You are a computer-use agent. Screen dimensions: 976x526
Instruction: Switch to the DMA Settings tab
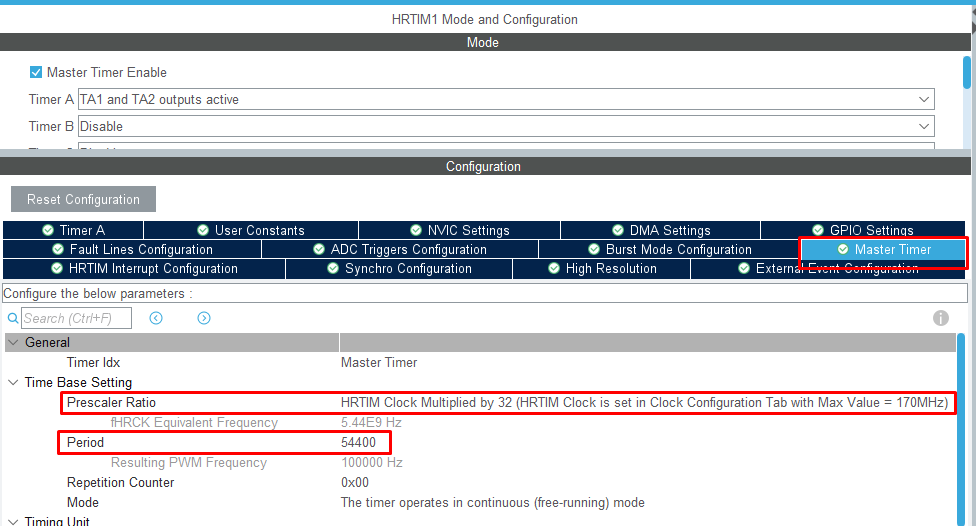pos(660,230)
